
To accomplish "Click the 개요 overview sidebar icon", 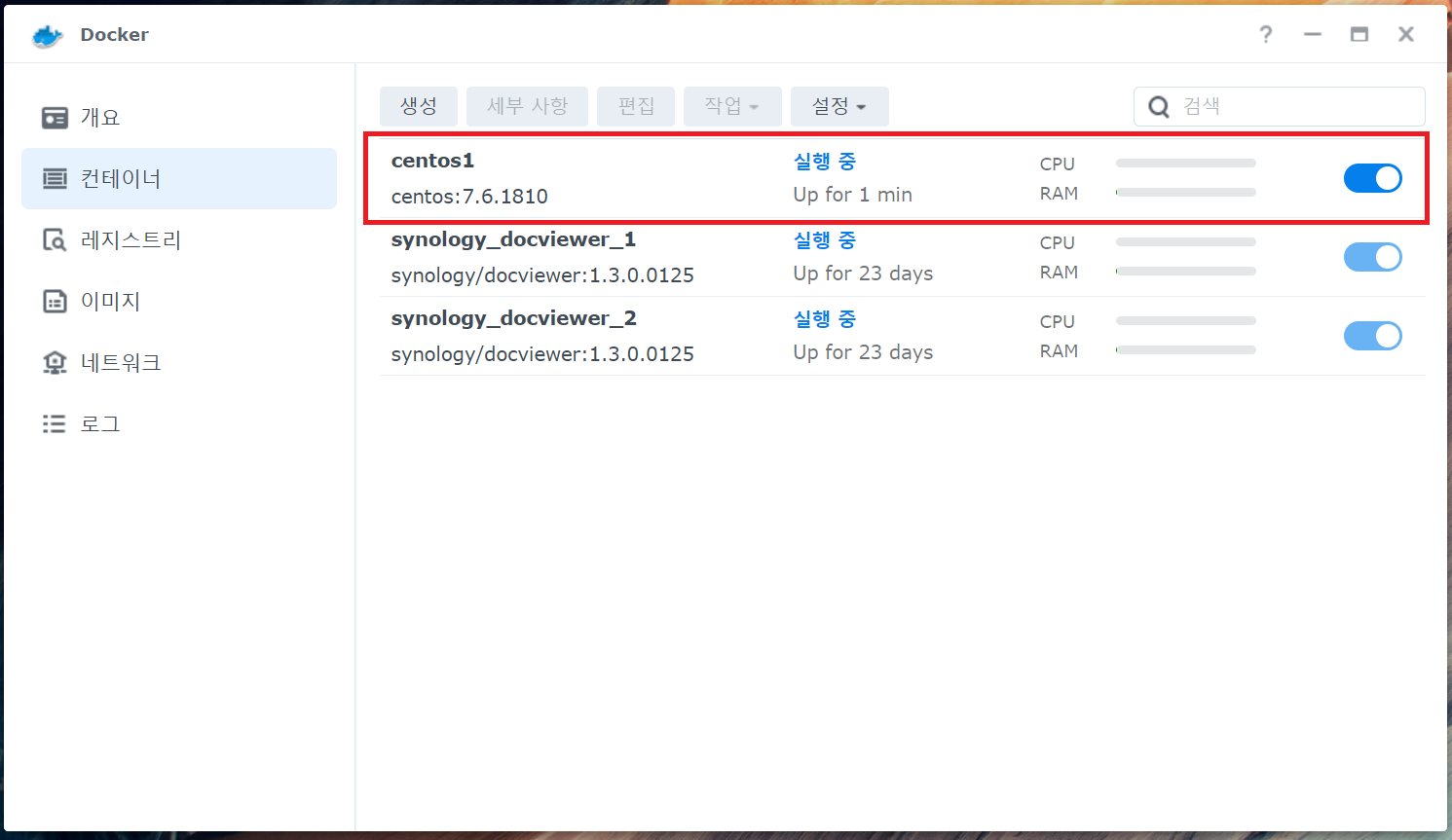I will pyautogui.click(x=55, y=118).
